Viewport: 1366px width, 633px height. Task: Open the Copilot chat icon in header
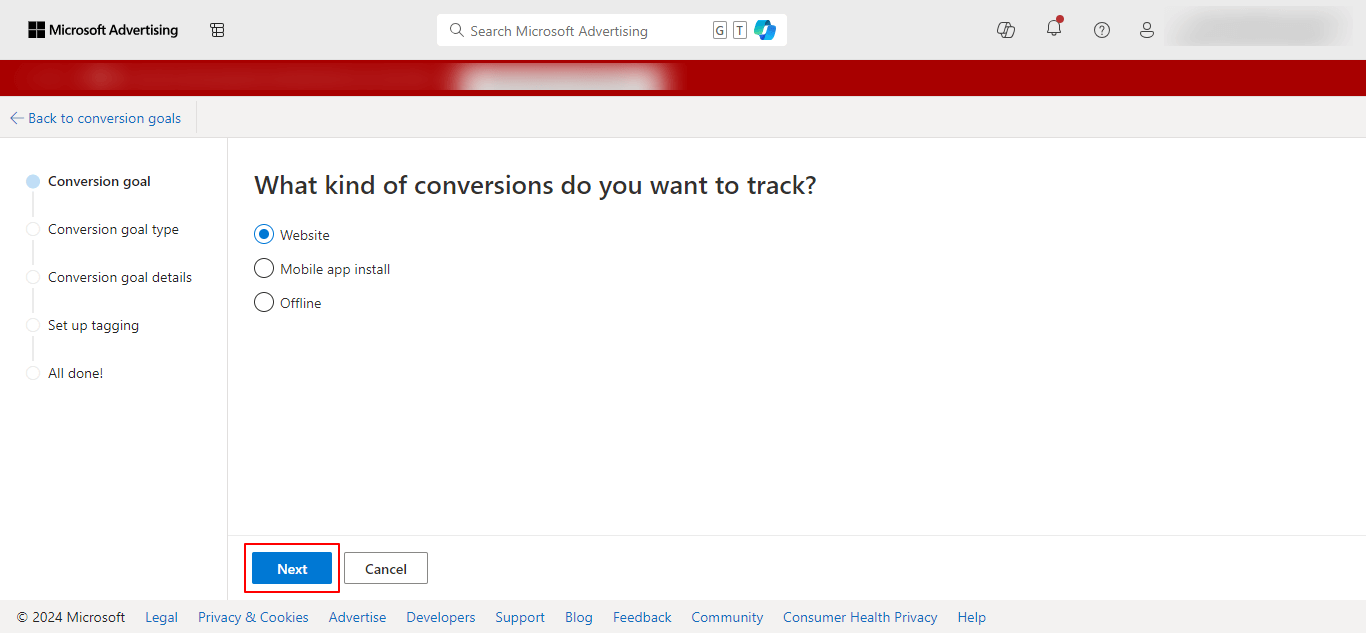point(1006,30)
